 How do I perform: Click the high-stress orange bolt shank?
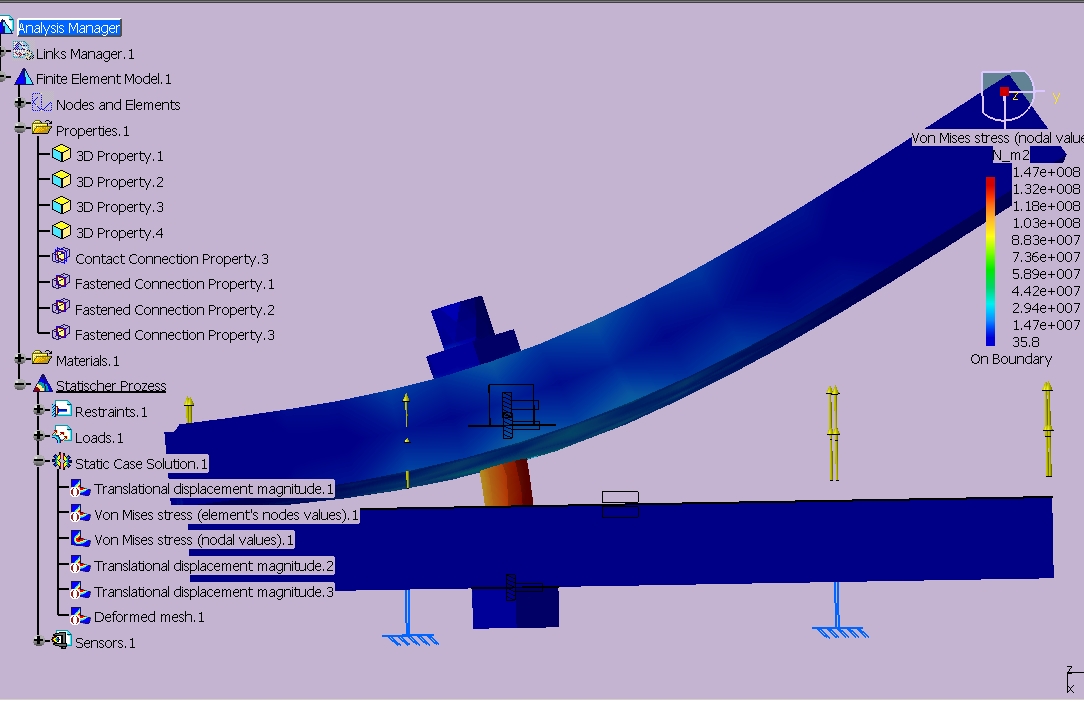[x=507, y=483]
